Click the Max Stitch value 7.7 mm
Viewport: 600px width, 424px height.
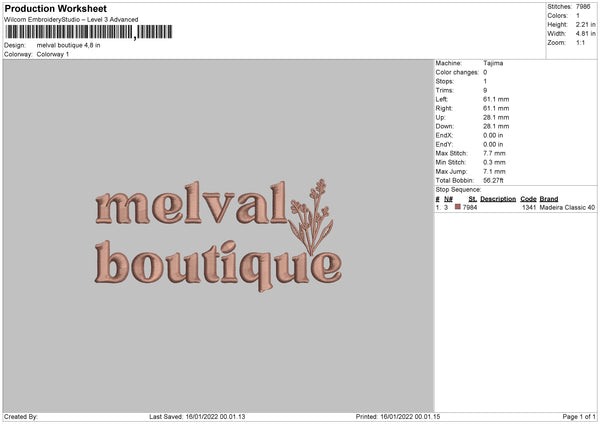[494, 153]
